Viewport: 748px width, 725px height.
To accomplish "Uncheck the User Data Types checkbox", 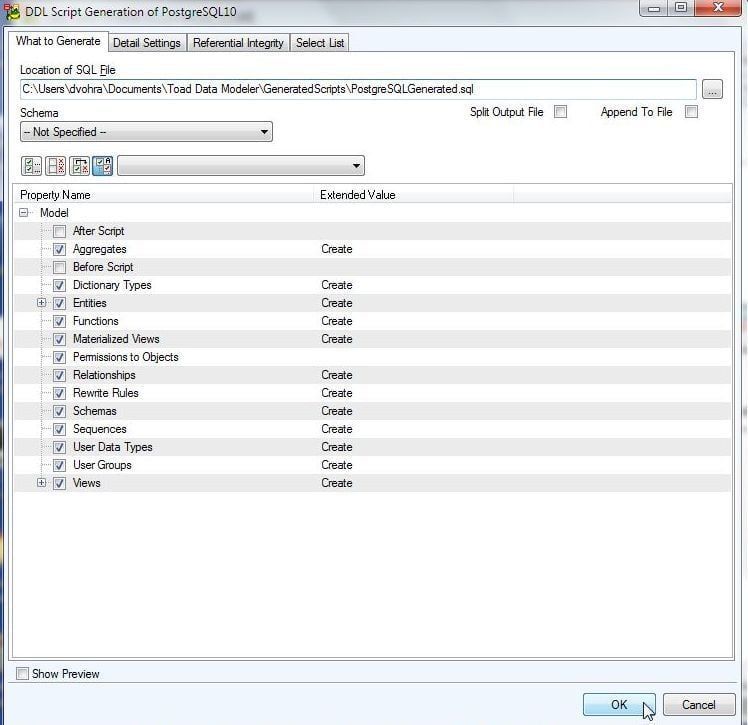I will coord(59,447).
